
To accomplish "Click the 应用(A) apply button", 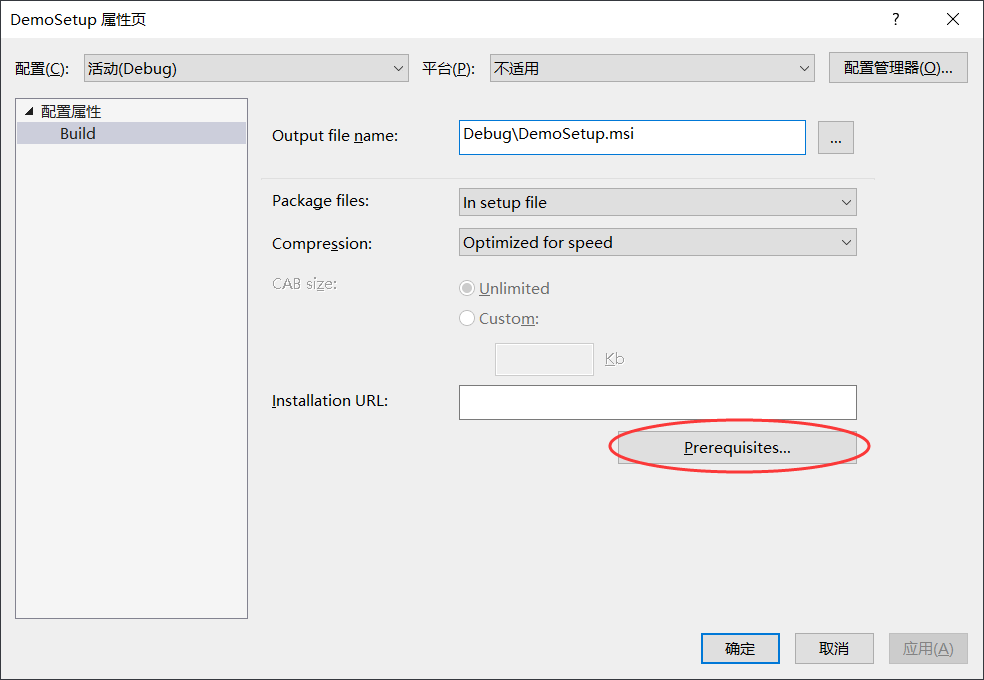I will click(x=928, y=648).
